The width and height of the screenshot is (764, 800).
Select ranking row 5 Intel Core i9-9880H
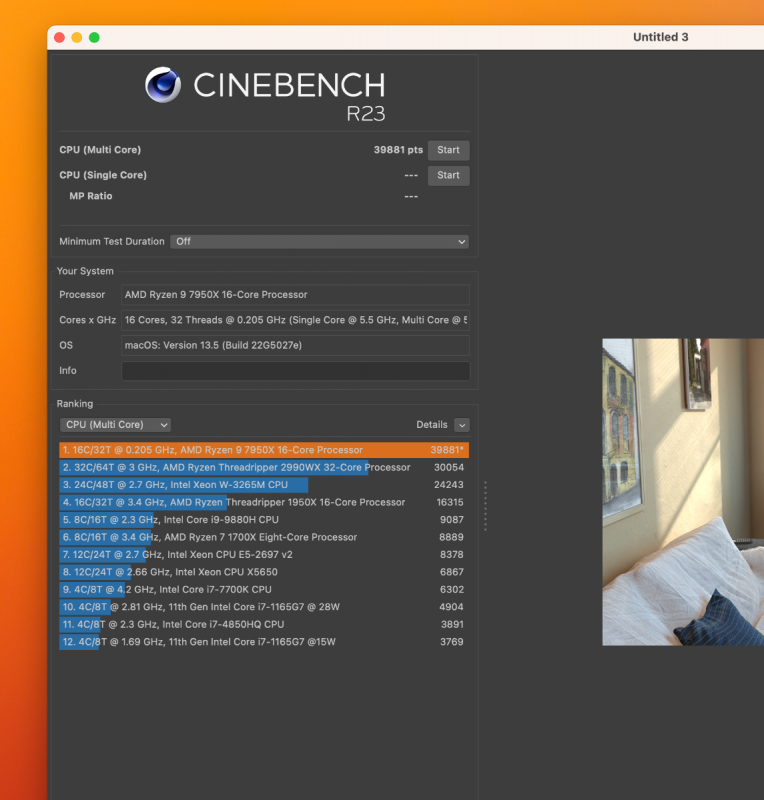point(264,519)
